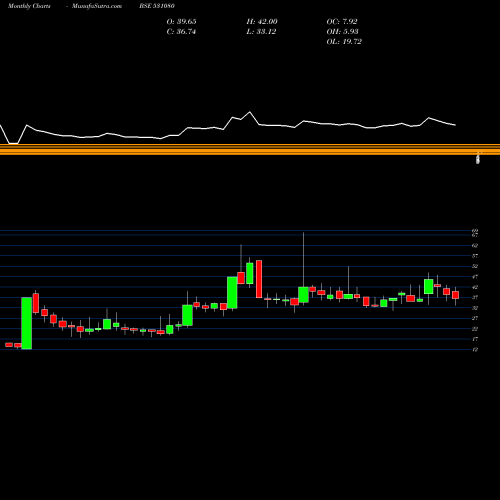Viewport: 500px width, 500px height.
Task: Click the 27 price axis label
Action: [475, 318]
